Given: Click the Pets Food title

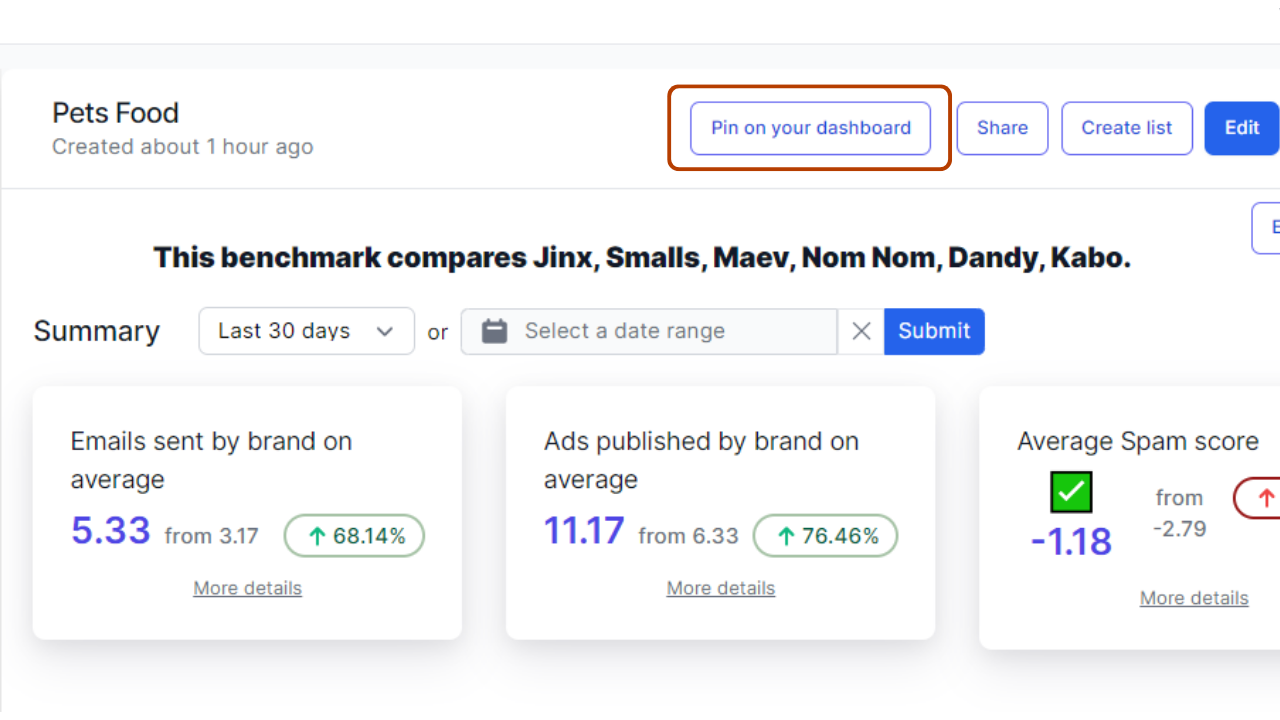Looking at the screenshot, I should 116,113.
